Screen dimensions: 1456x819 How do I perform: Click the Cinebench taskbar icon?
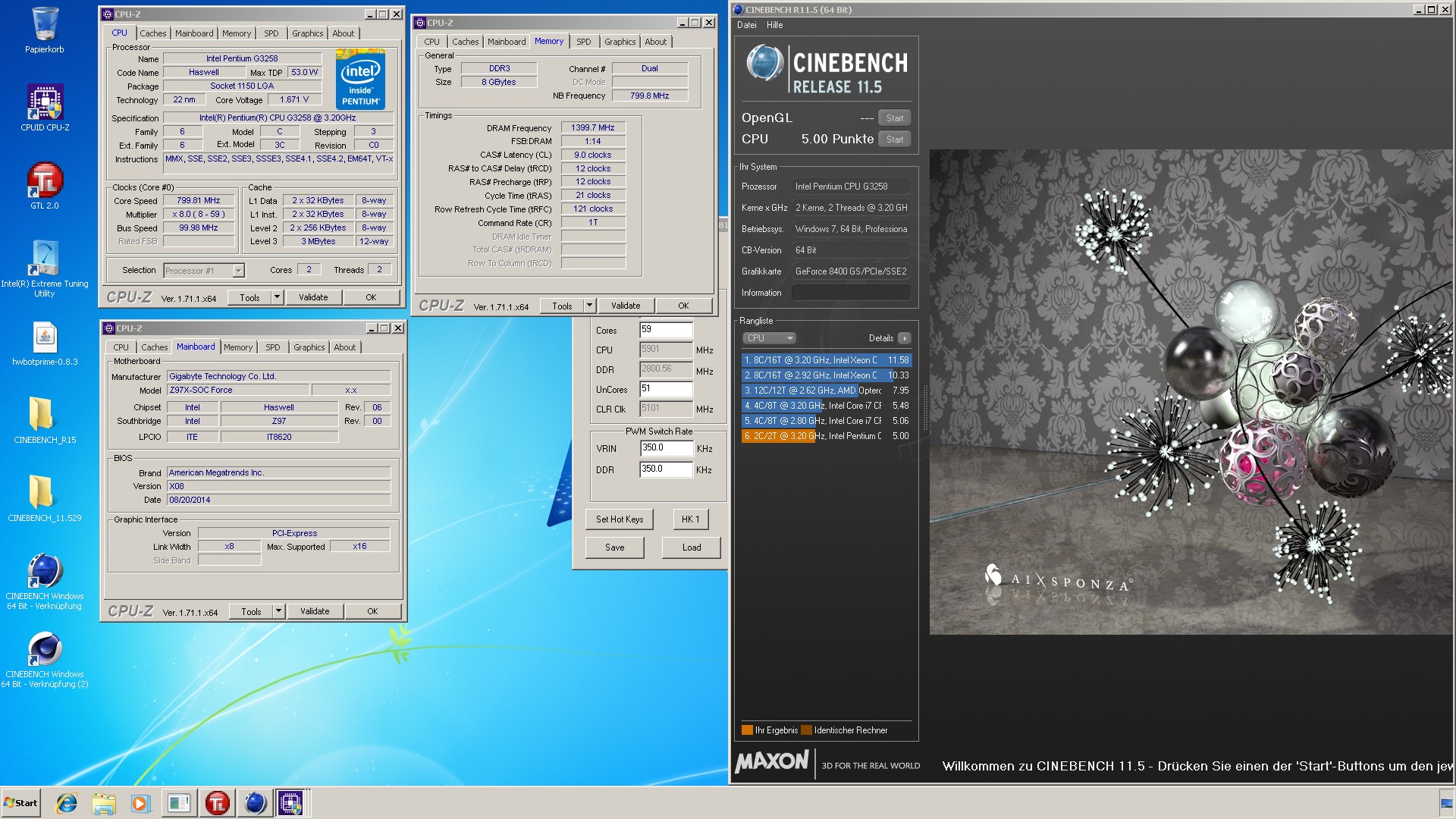pyautogui.click(x=255, y=803)
